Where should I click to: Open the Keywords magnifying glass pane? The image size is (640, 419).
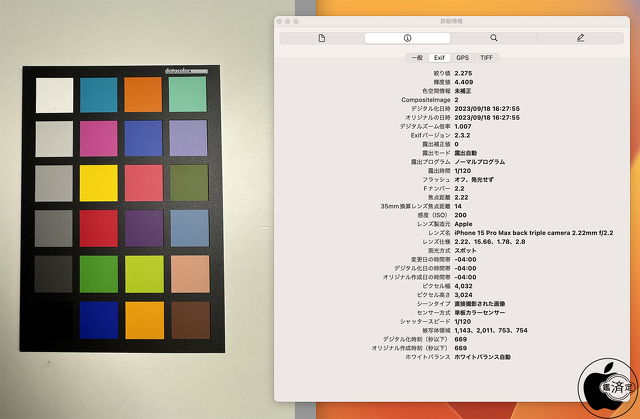pos(493,38)
